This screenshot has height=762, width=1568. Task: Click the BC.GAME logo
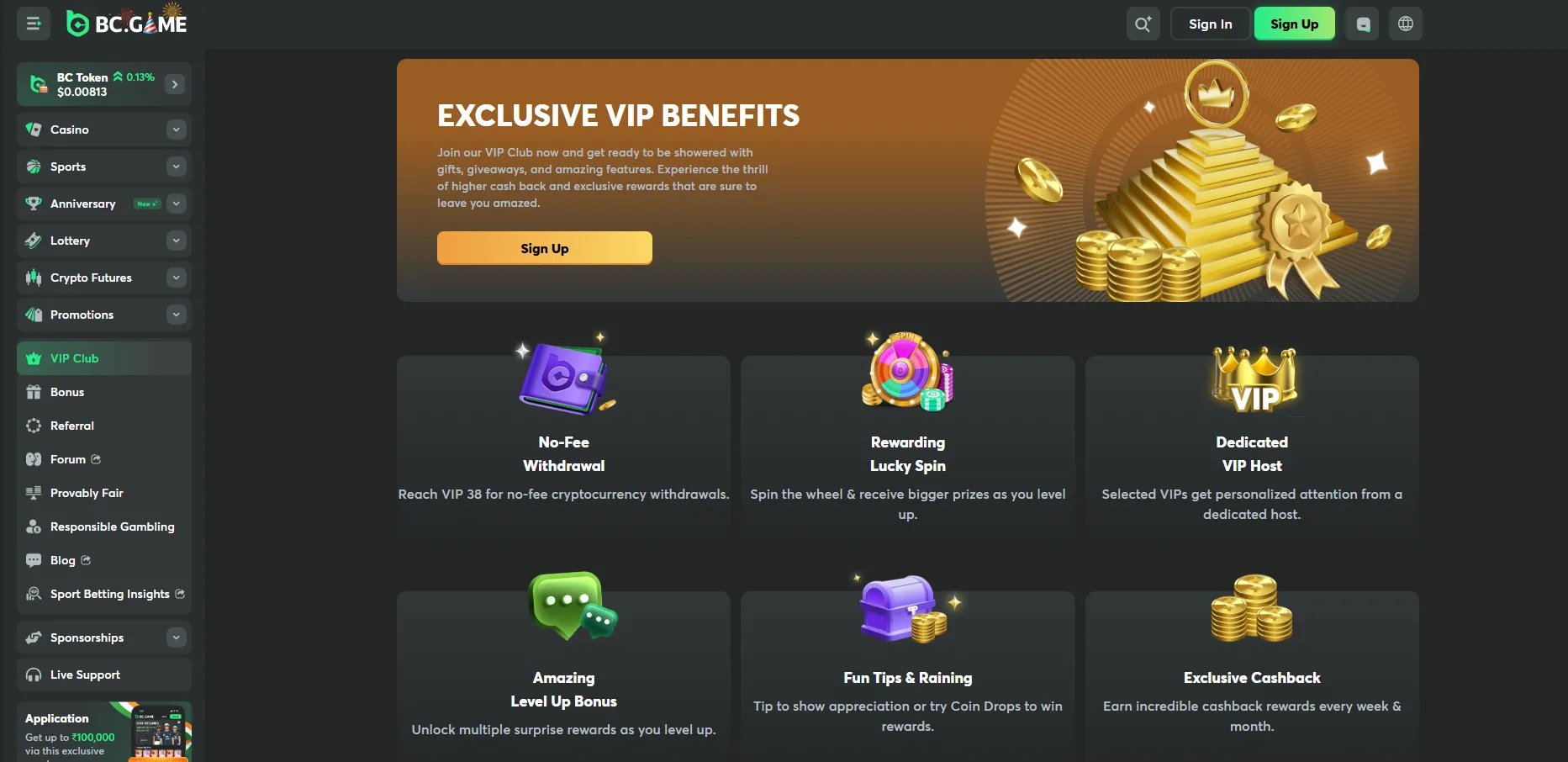pos(128,24)
